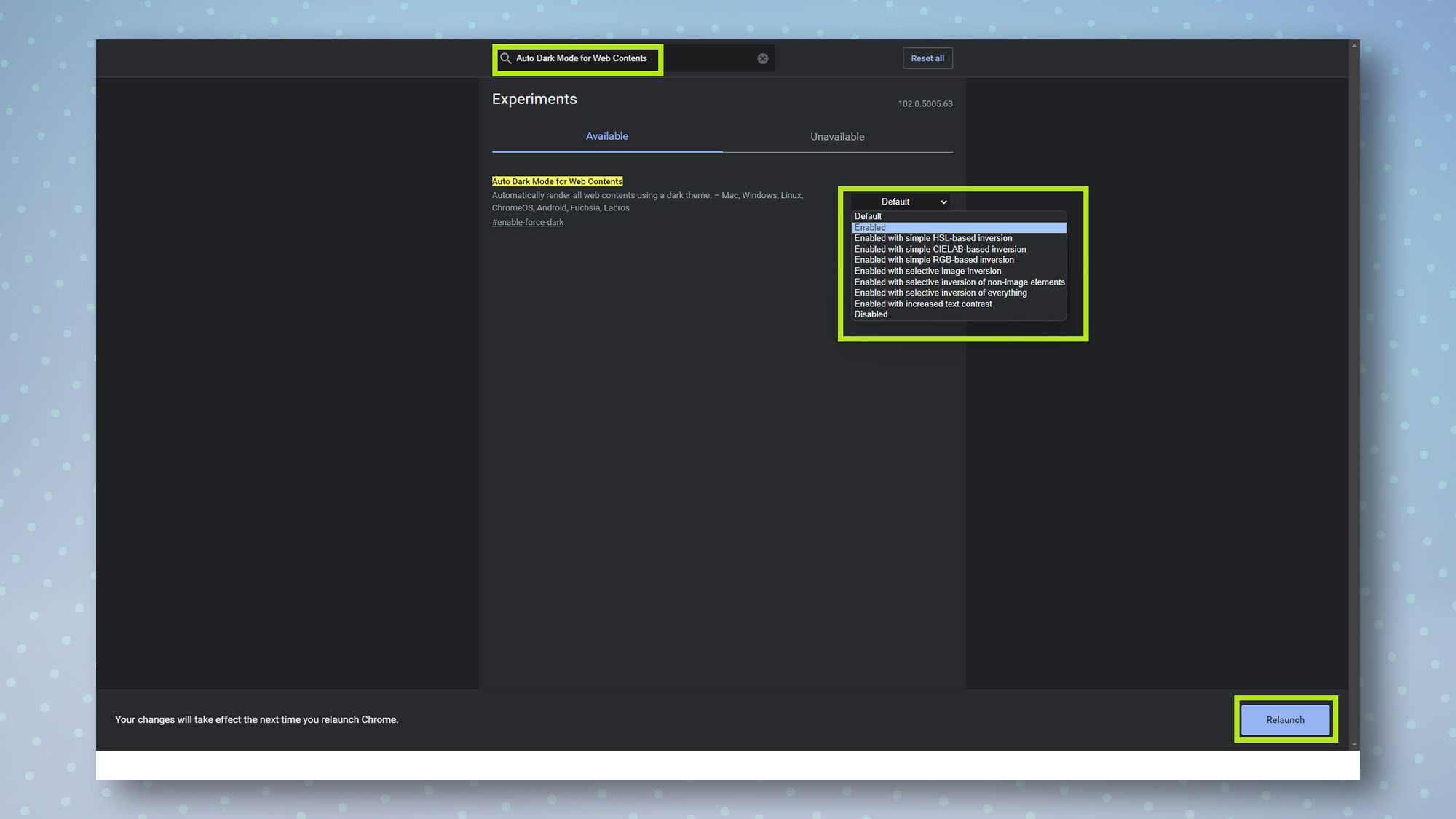Pick Enabled with simple RGB-based inversion

(934, 260)
